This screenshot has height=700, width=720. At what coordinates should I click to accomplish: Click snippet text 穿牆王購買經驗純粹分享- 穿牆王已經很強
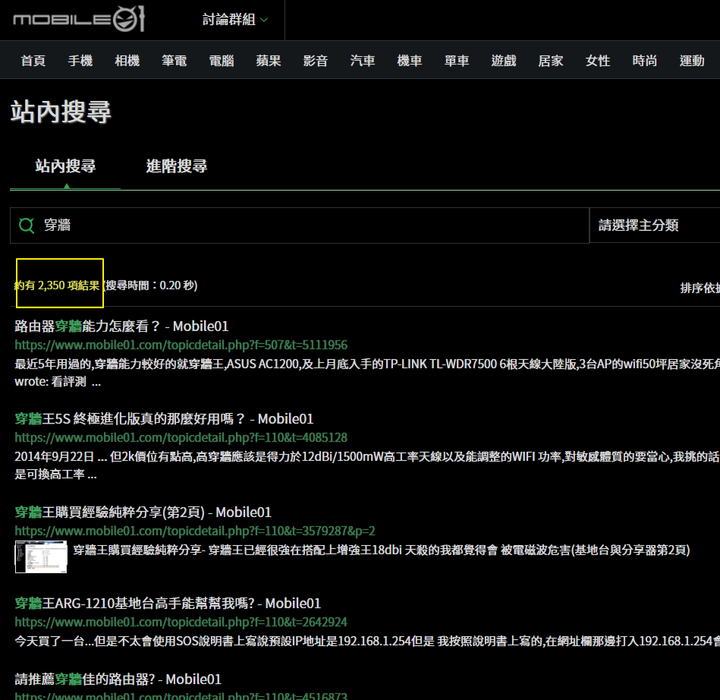(x=382, y=550)
